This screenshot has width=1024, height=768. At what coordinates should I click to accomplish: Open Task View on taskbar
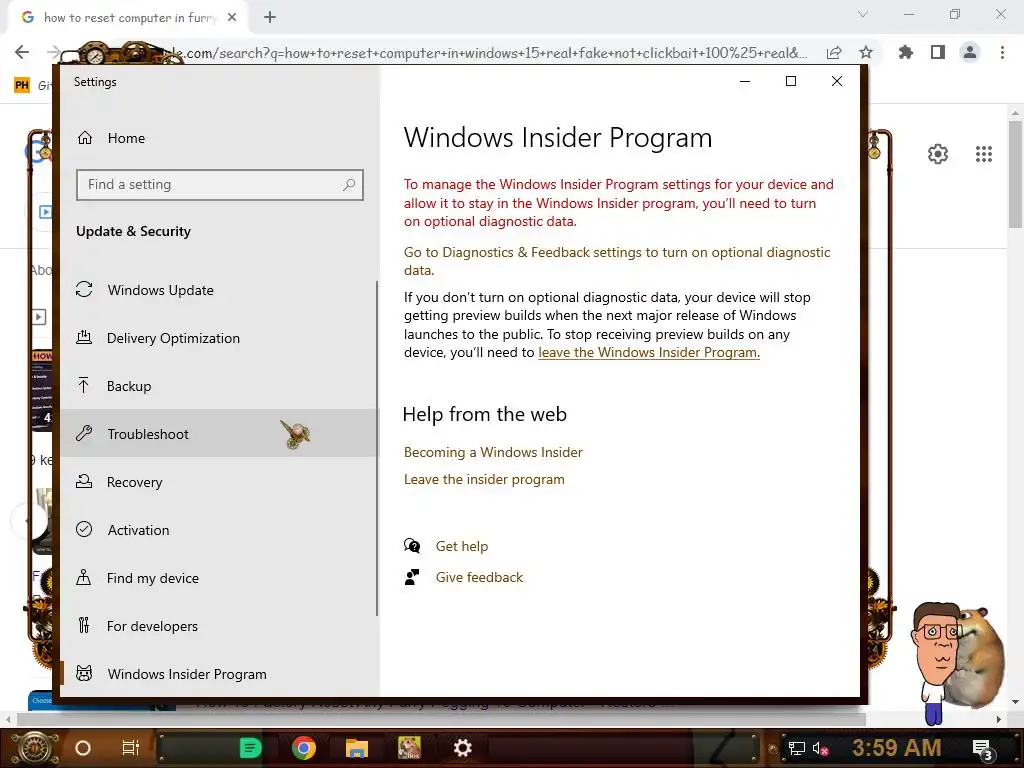point(131,748)
